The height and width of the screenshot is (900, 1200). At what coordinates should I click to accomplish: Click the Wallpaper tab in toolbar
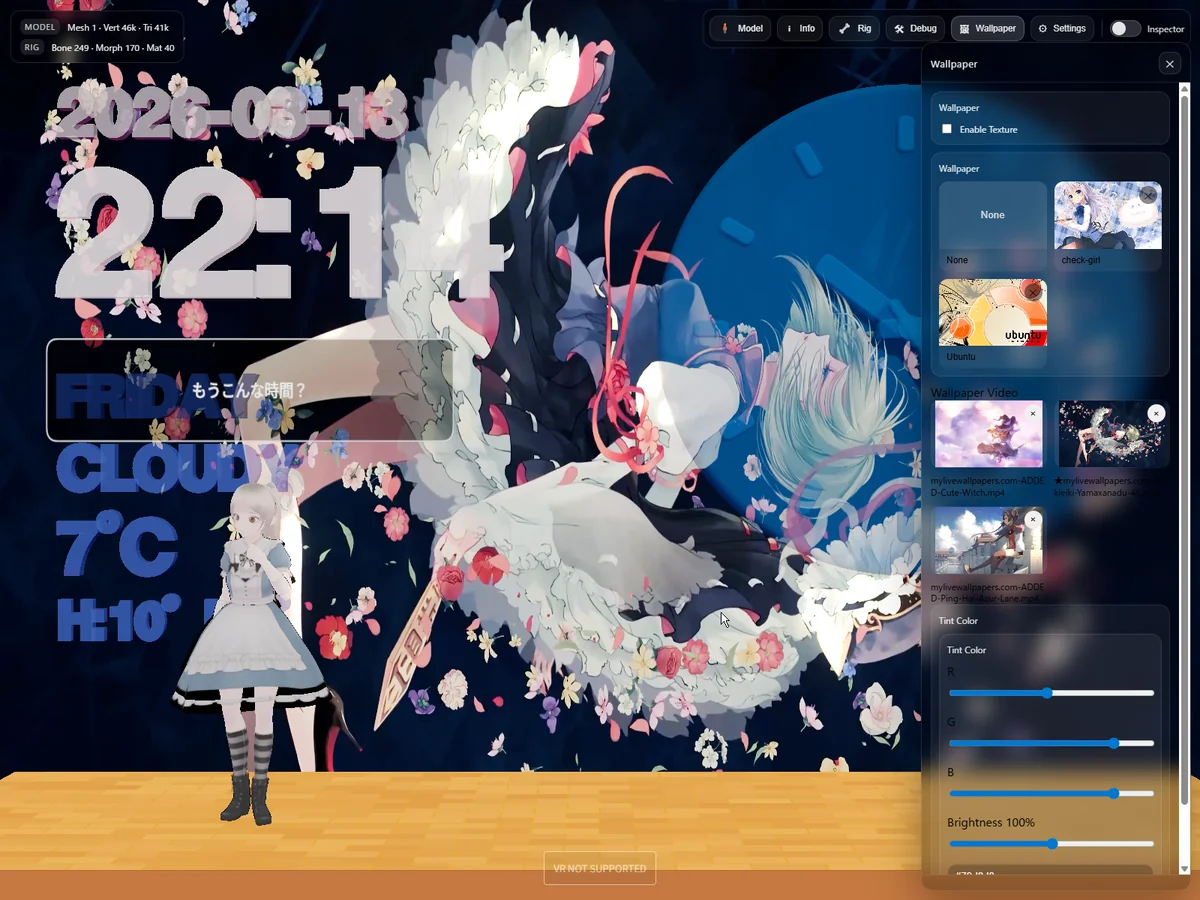tap(986, 29)
